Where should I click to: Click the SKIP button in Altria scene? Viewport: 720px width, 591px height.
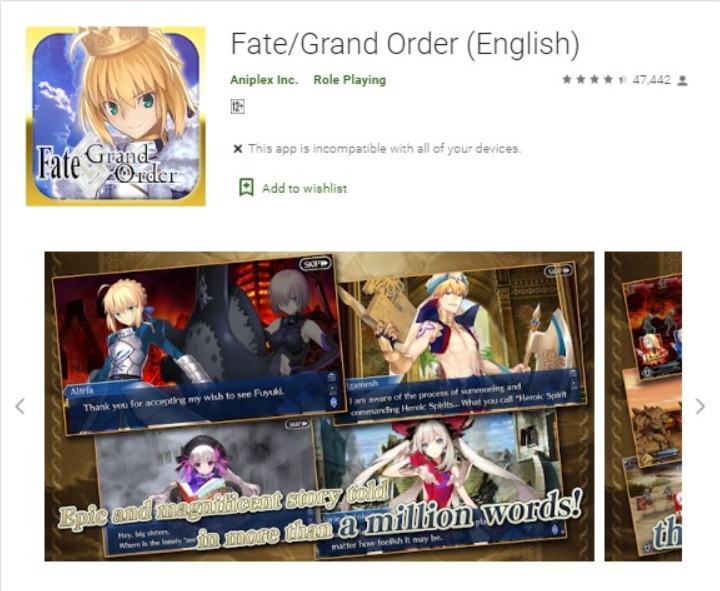coord(316,263)
